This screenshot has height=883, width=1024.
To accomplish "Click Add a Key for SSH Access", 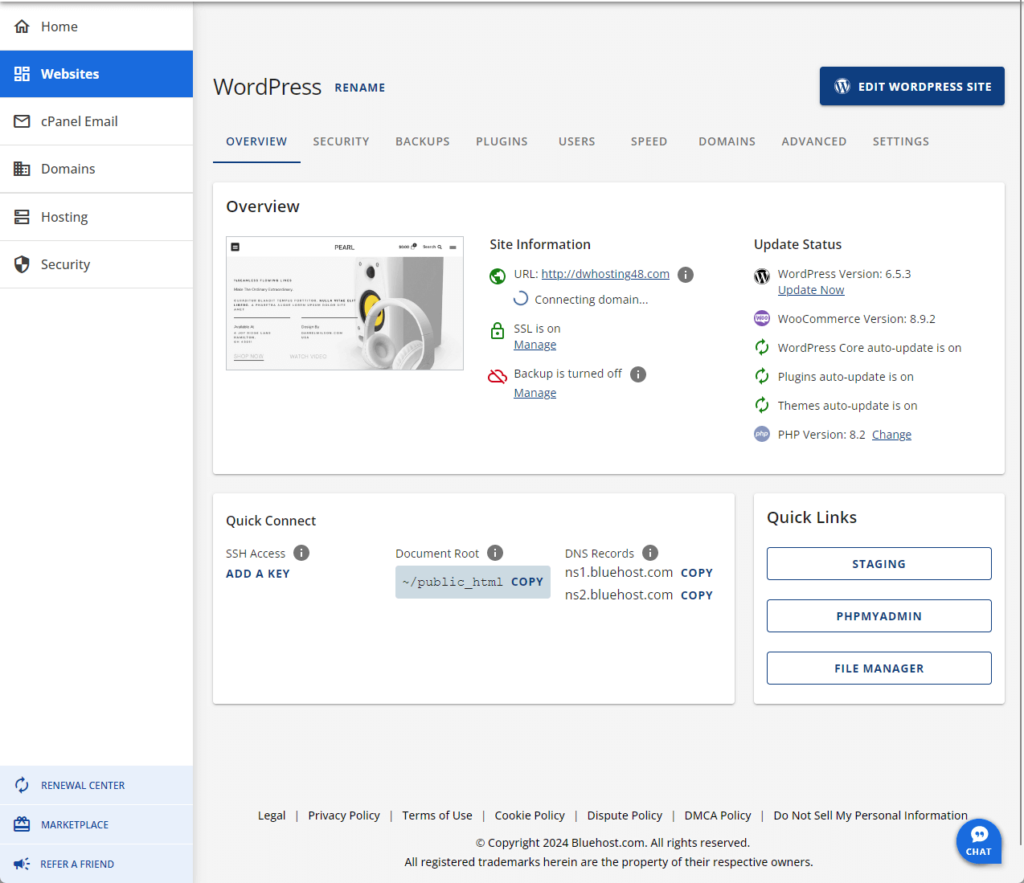I will point(258,573).
